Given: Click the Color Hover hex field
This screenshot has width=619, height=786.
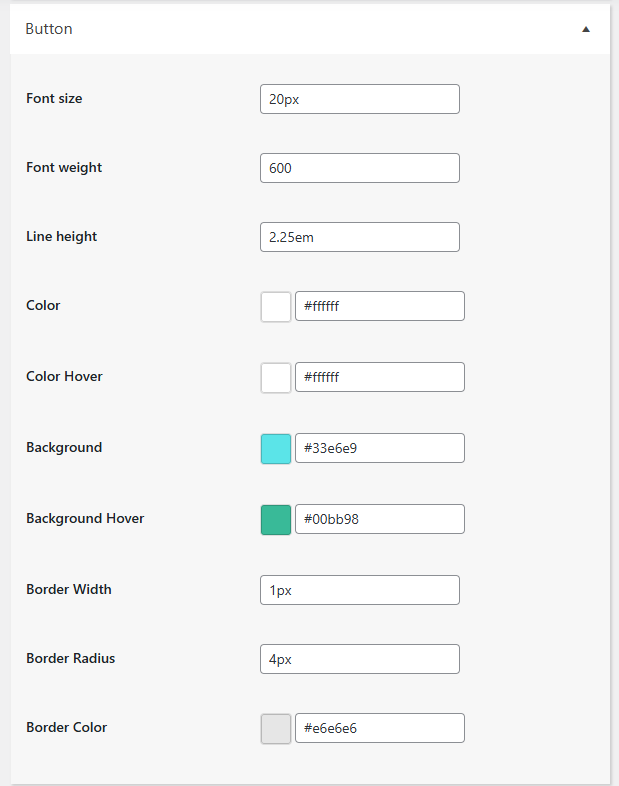Looking at the screenshot, I should [x=380, y=377].
